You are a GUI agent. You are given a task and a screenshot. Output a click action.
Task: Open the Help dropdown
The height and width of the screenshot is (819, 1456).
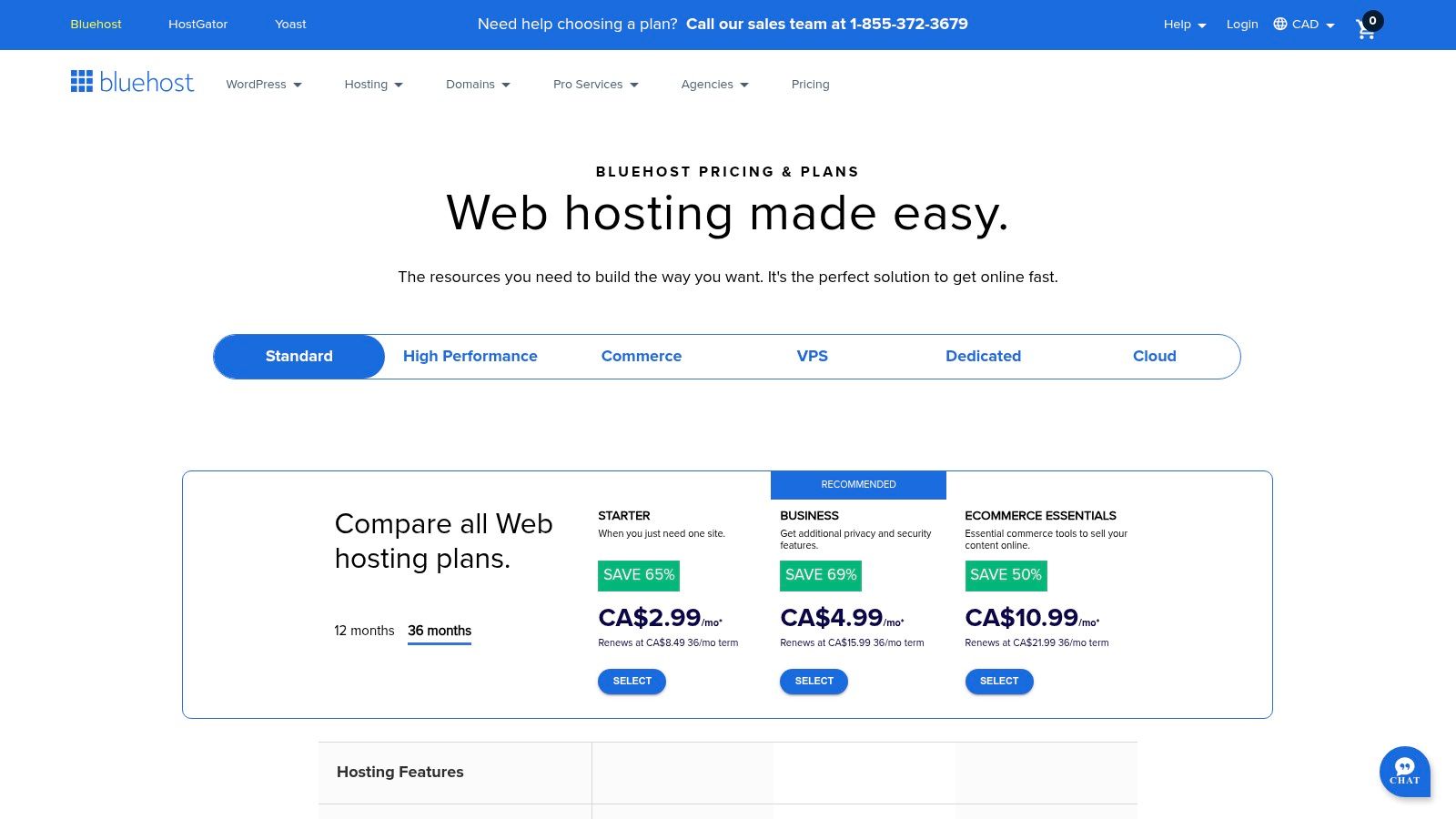[x=1183, y=24]
